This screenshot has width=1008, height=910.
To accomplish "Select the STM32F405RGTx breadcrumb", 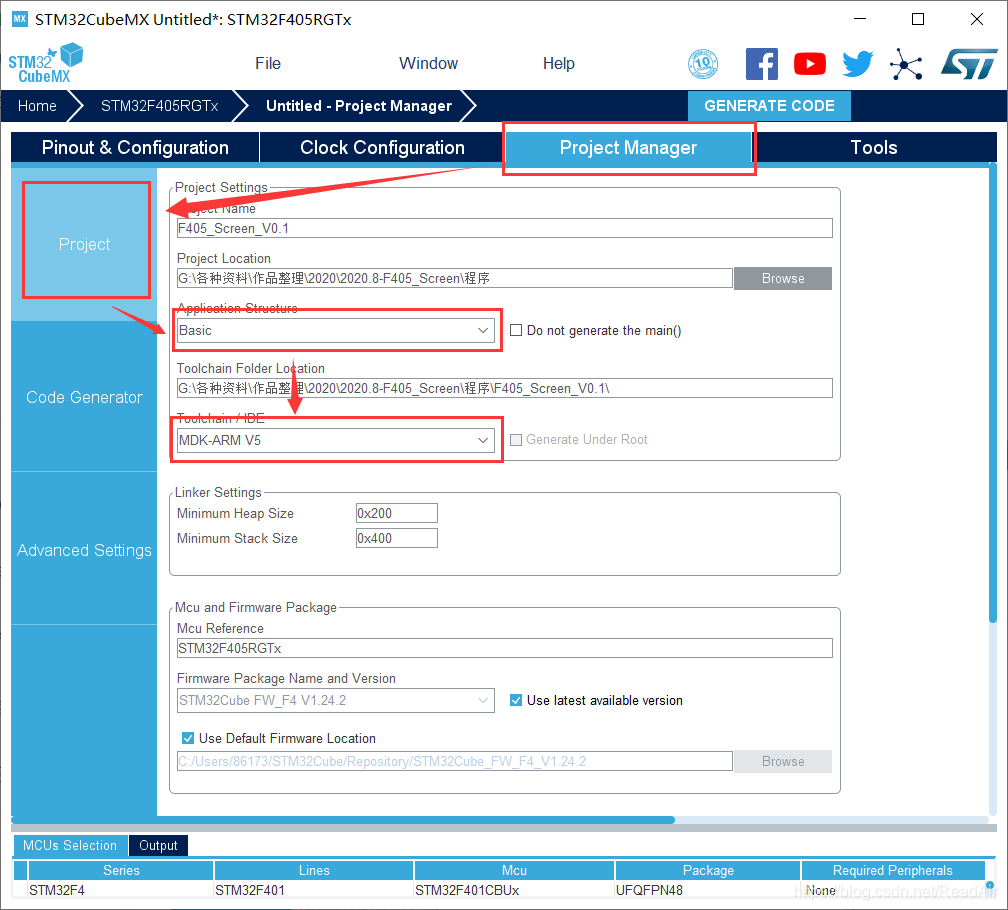I will [159, 106].
